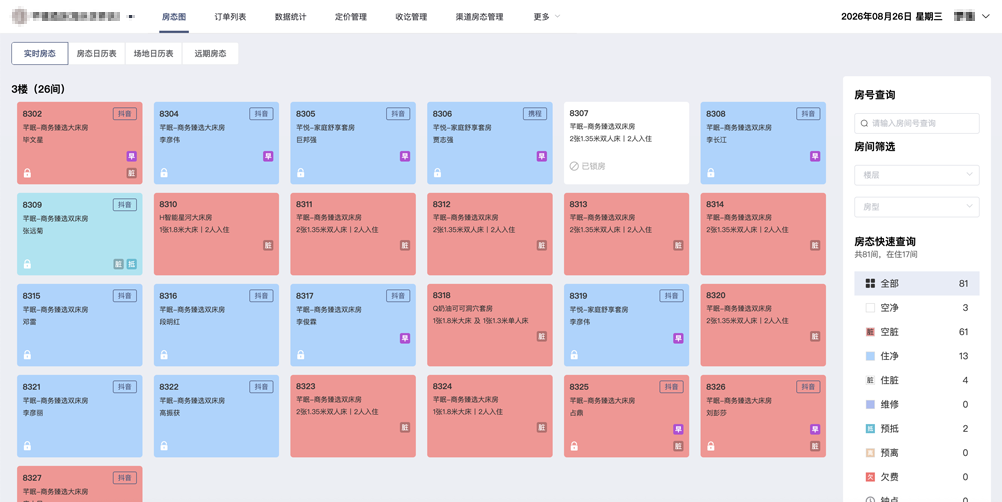
Task: Open the 房态图 tab
Action: 174,17
